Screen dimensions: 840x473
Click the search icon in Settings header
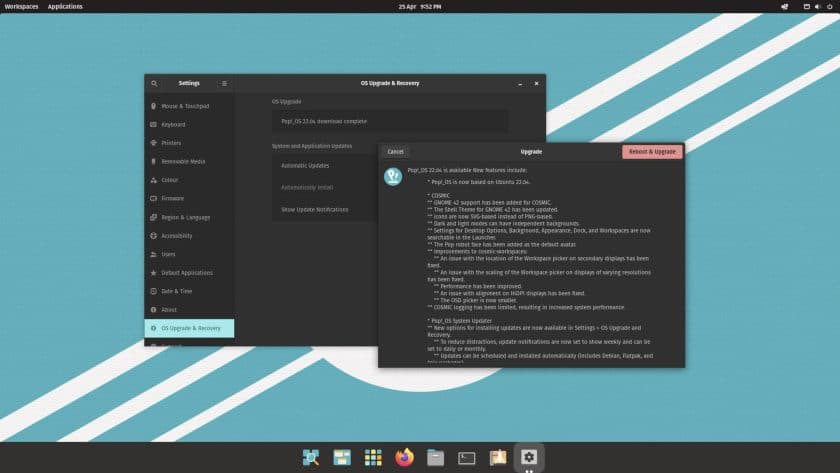point(154,84)
